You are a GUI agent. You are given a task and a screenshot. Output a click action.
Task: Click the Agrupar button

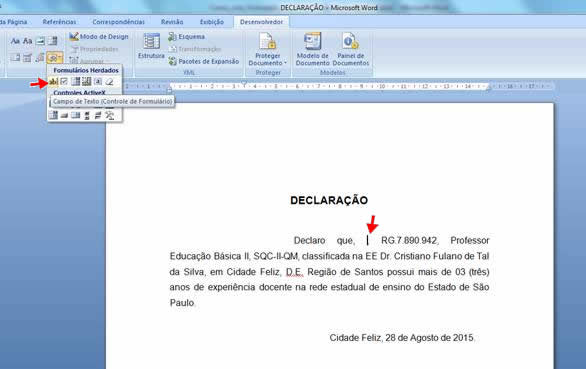pyautogui.click(x=89, y=61)
